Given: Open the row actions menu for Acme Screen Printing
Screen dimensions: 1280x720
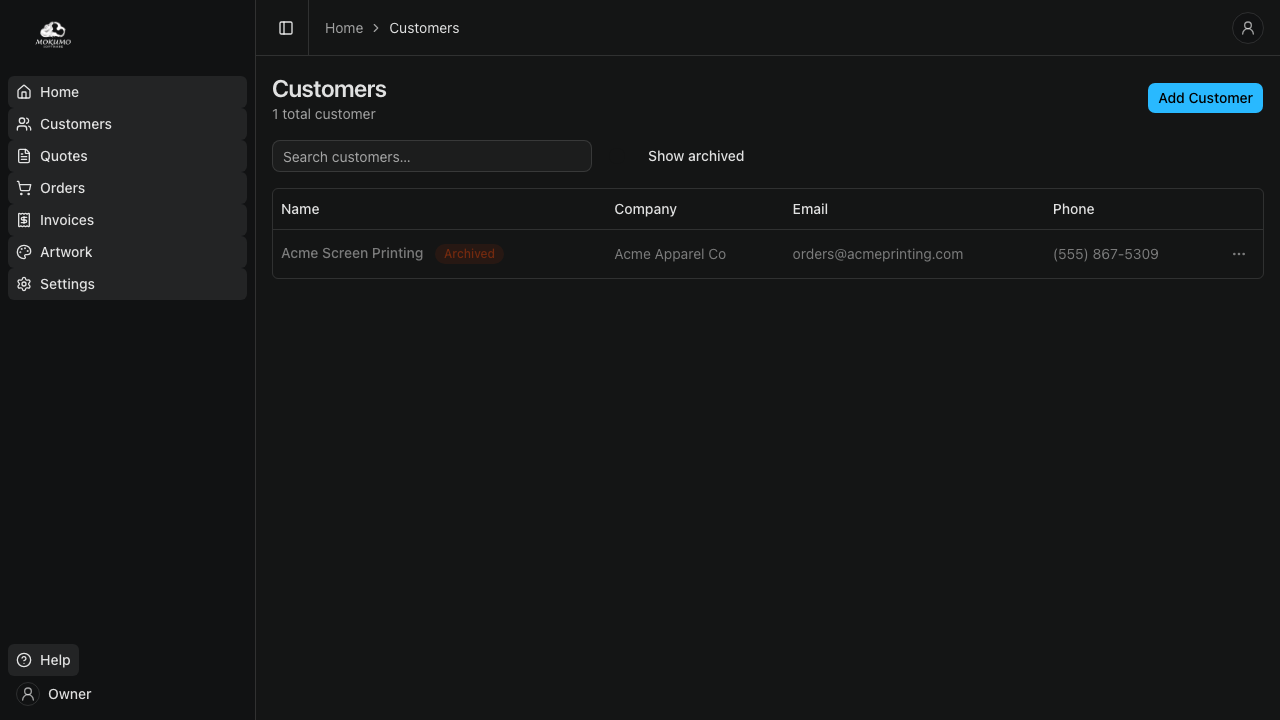Looking at the screenshot, I should click(1238, 254).
